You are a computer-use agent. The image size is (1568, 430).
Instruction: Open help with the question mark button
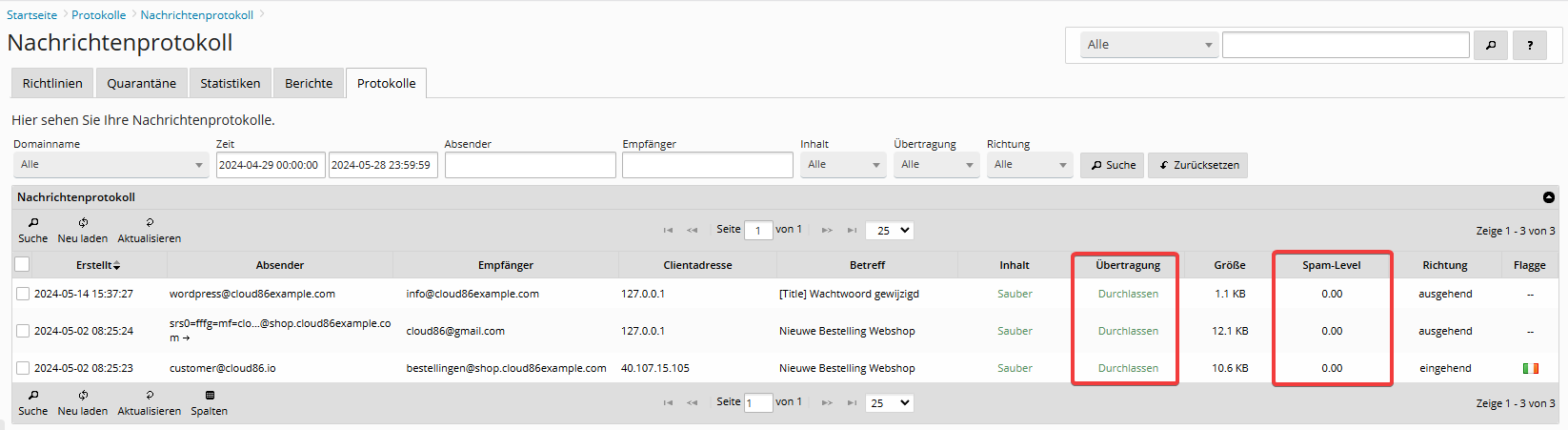(1530, 45)
